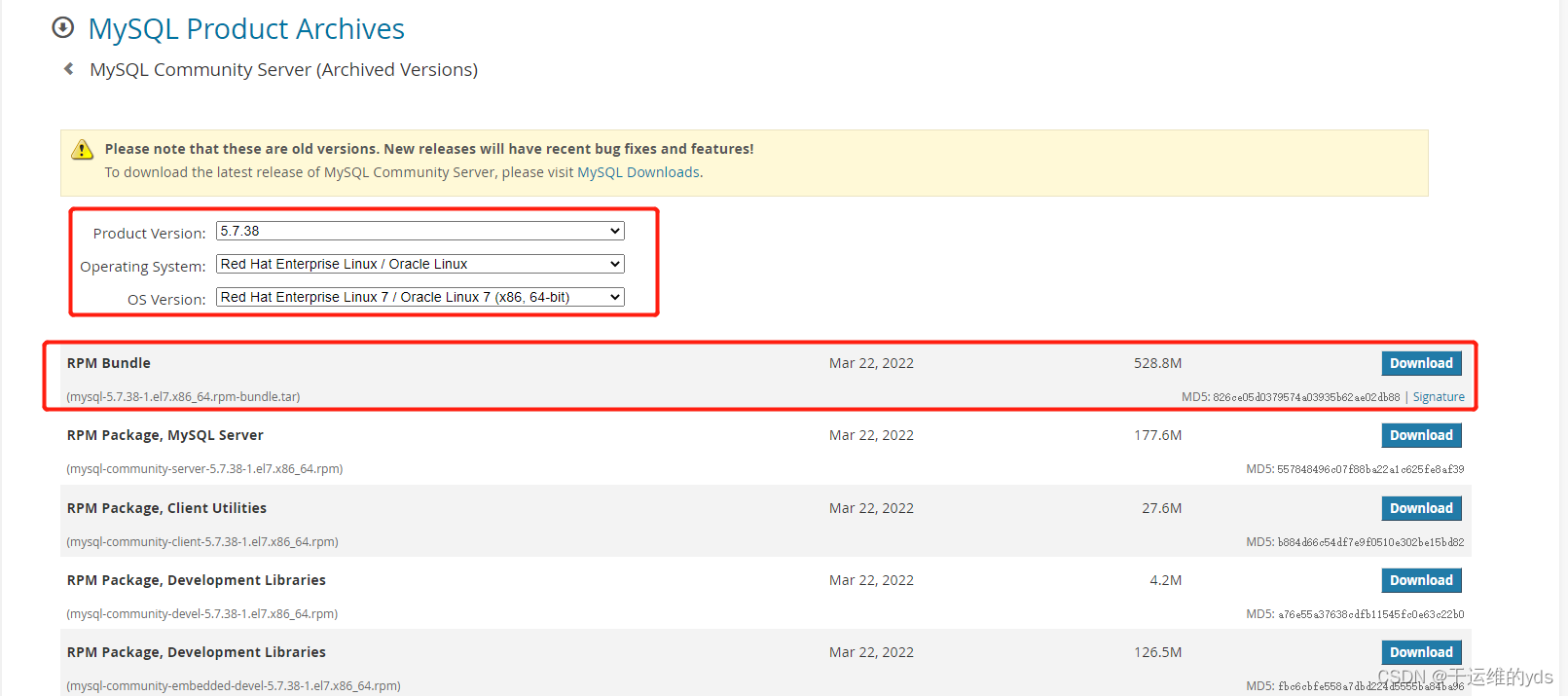Click the Product Version label
This screenshot has width=1568, height=696.
(x=149, y=234)
